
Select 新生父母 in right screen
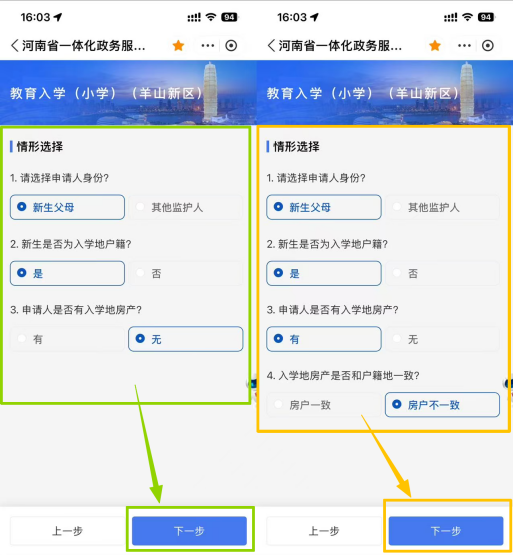point(324,207)
